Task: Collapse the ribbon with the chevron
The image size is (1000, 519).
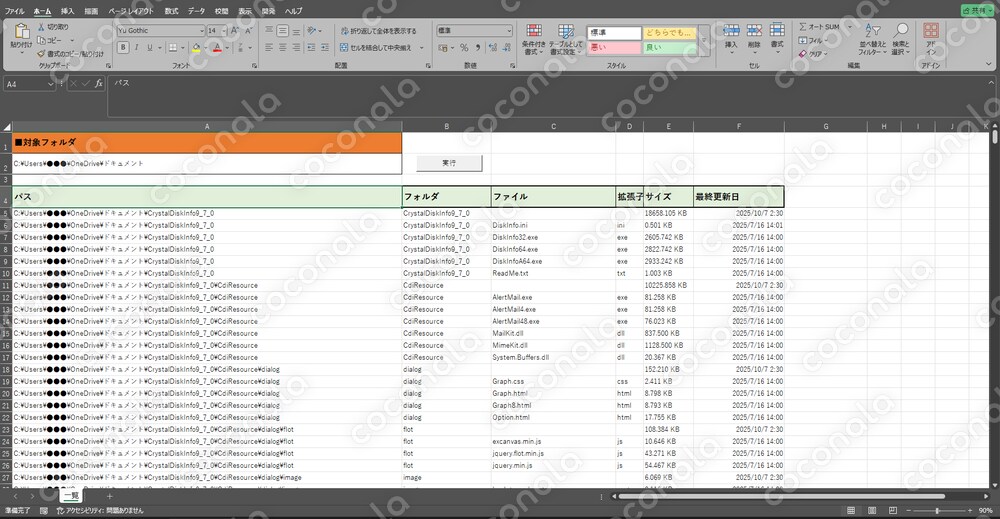Action: point(989,64)
